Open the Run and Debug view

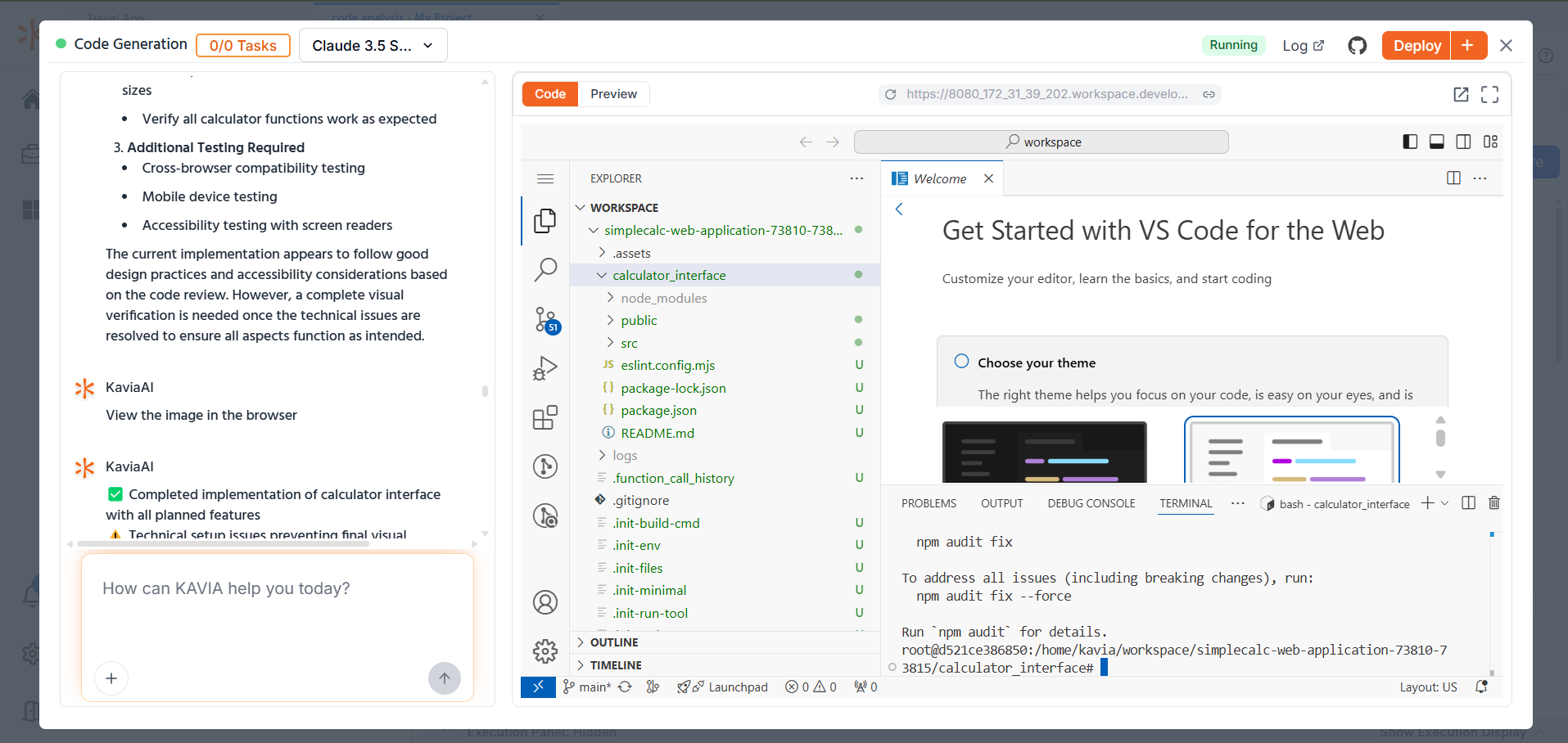(545, 368)
